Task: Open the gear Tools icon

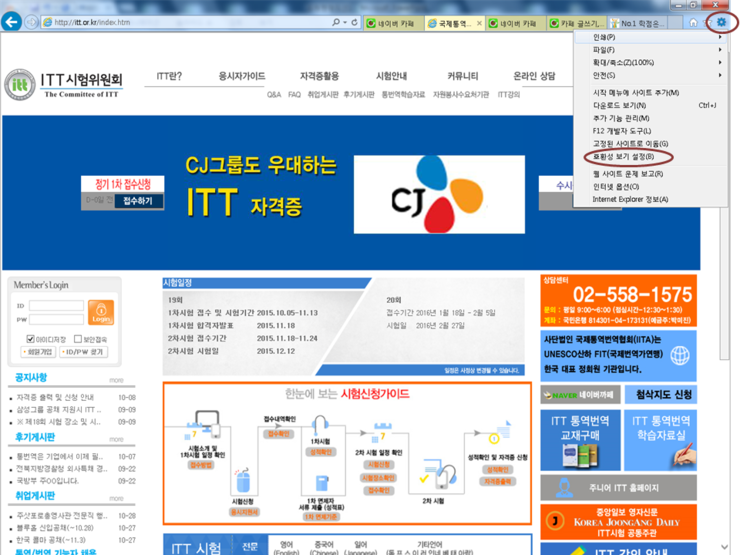Action: [x=721, y=22]
